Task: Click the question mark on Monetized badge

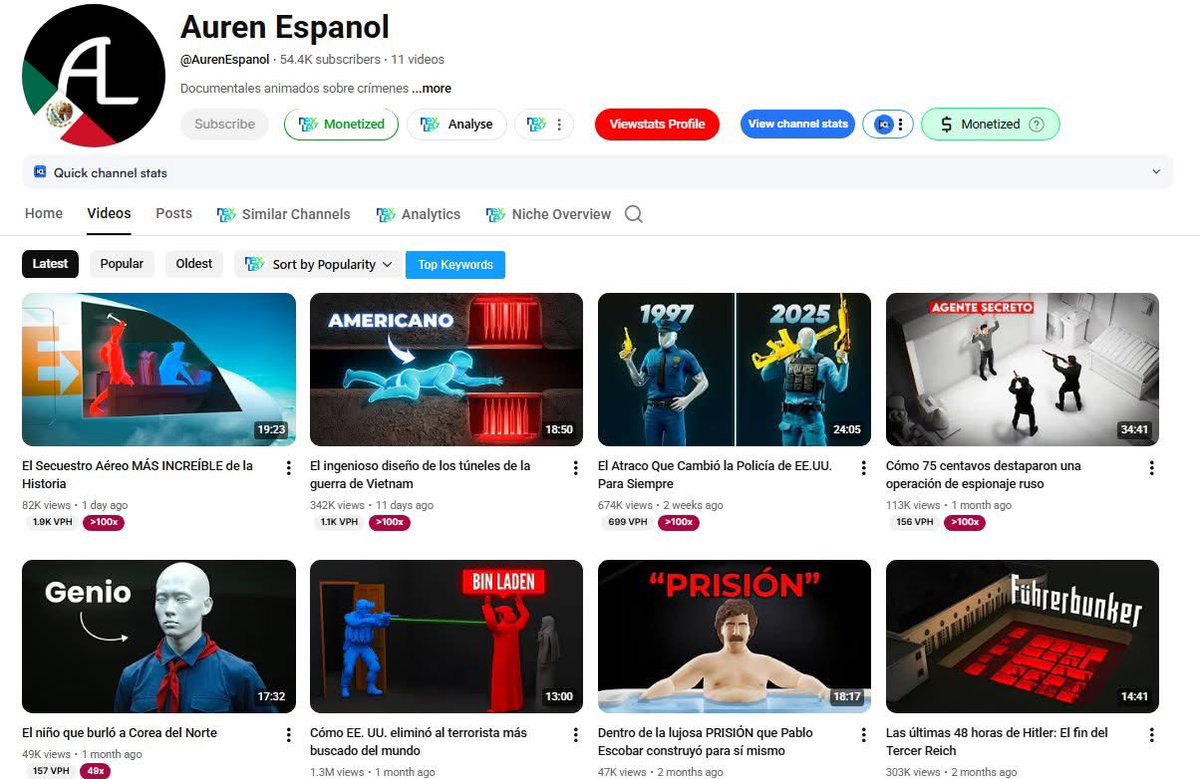Action: pos(1036,125)
